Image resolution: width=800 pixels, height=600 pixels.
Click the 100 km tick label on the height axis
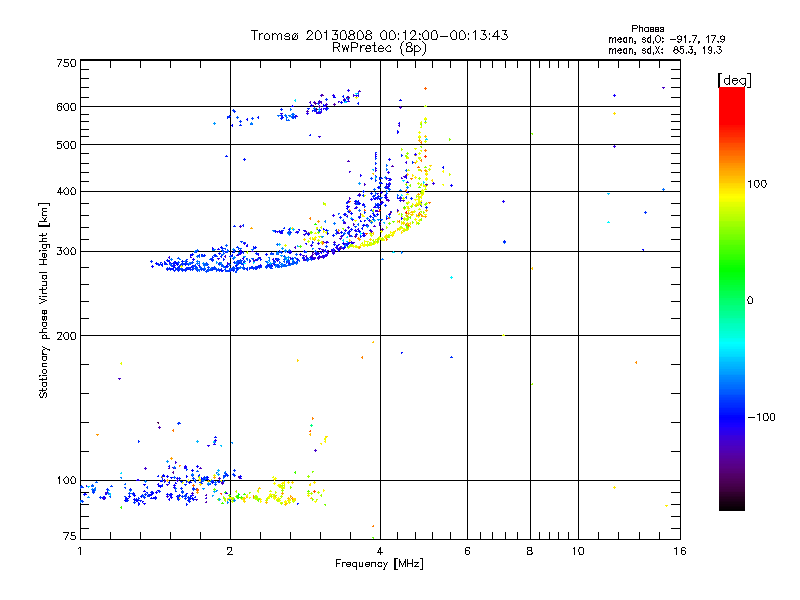(66, 481)
